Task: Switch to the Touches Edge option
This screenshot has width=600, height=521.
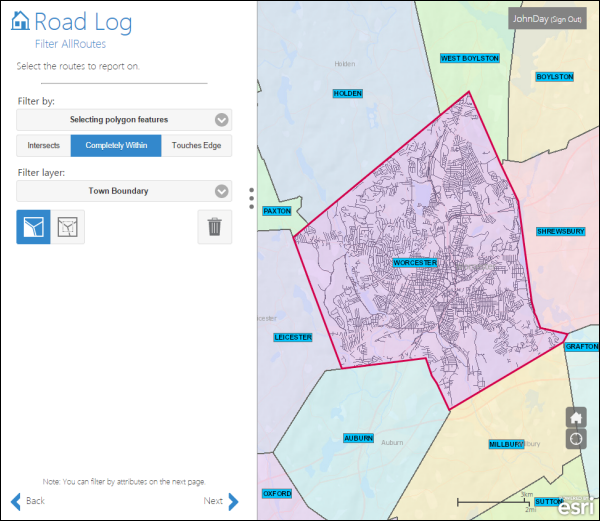Action: (x=196, y=146)
